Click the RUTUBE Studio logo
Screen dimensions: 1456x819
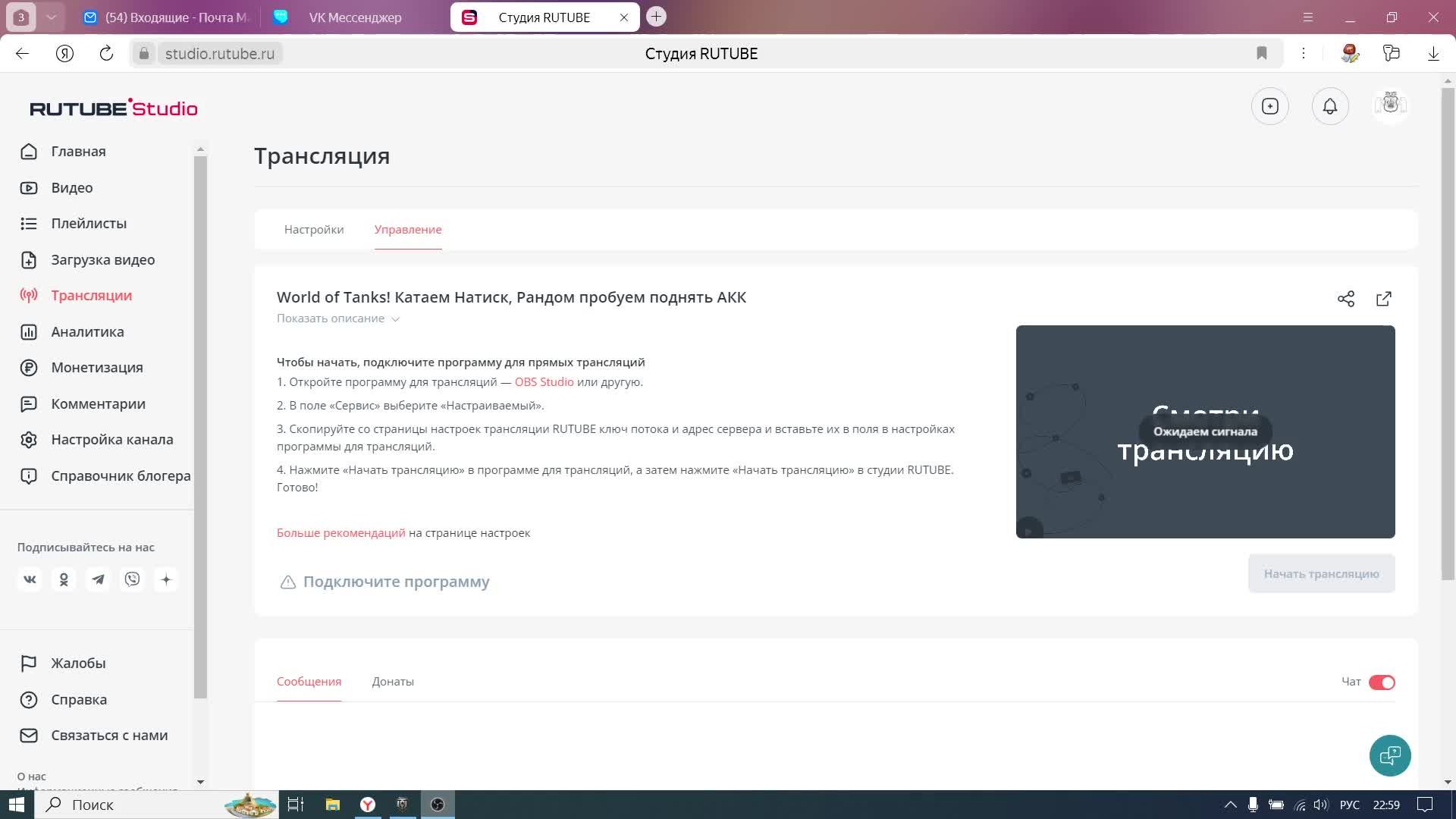pos(114,108)
